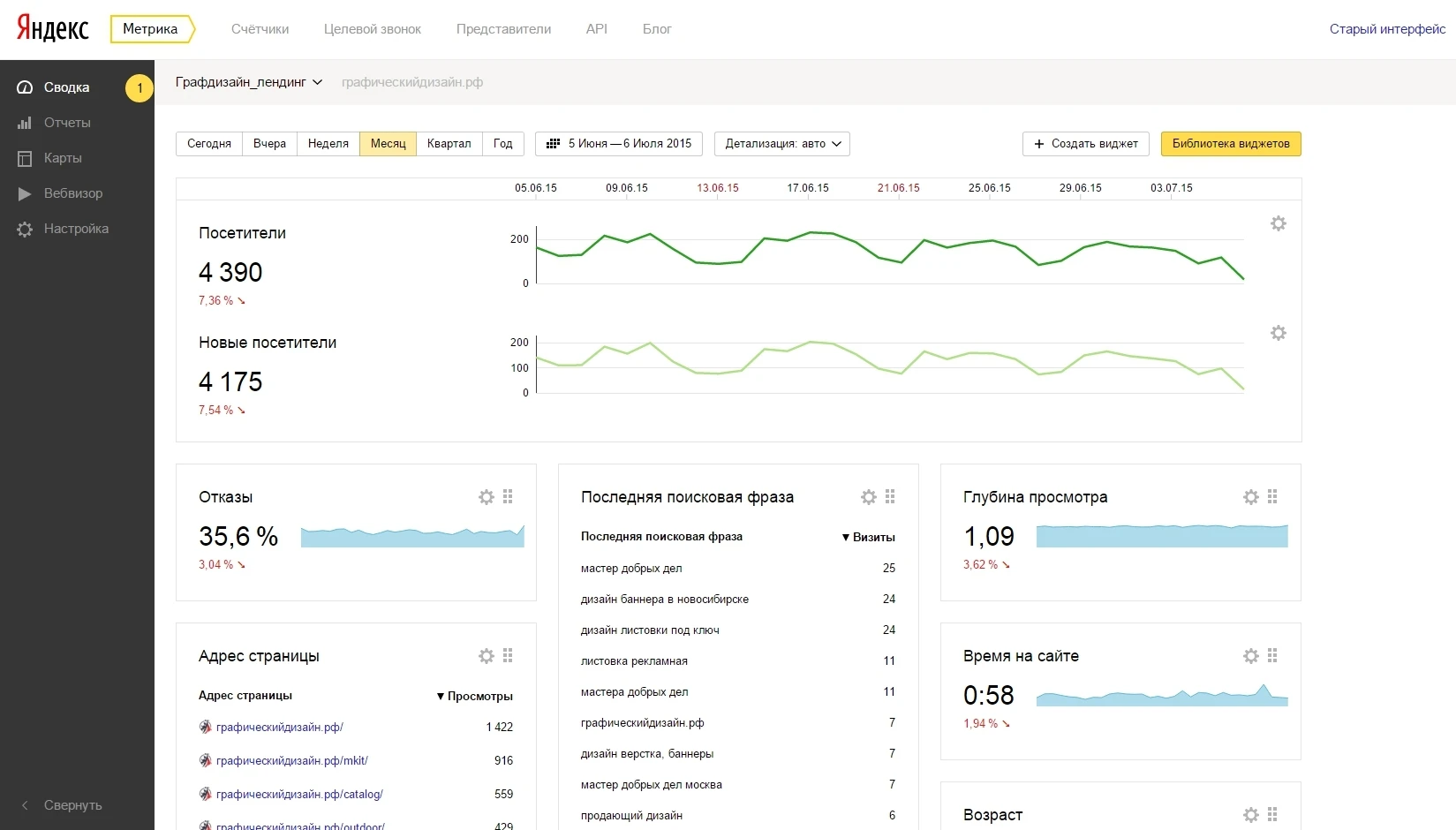Viewport: 1456px width, 830px height.
Task: Click the Библиотека виджетов button
Action: pos(1231,144)
